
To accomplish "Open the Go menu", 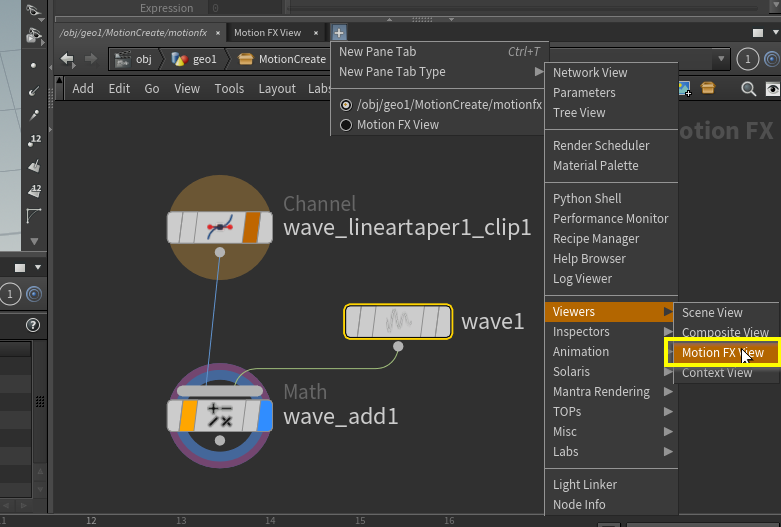I will (152, 89).
